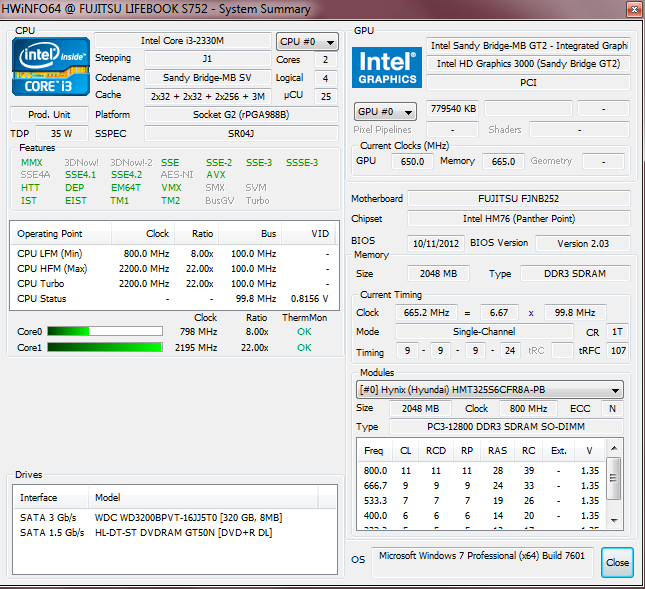This screenshot has height=589, width=645.
Task: Click the CPU Turbo row
Action: click(x=174, y=284)
